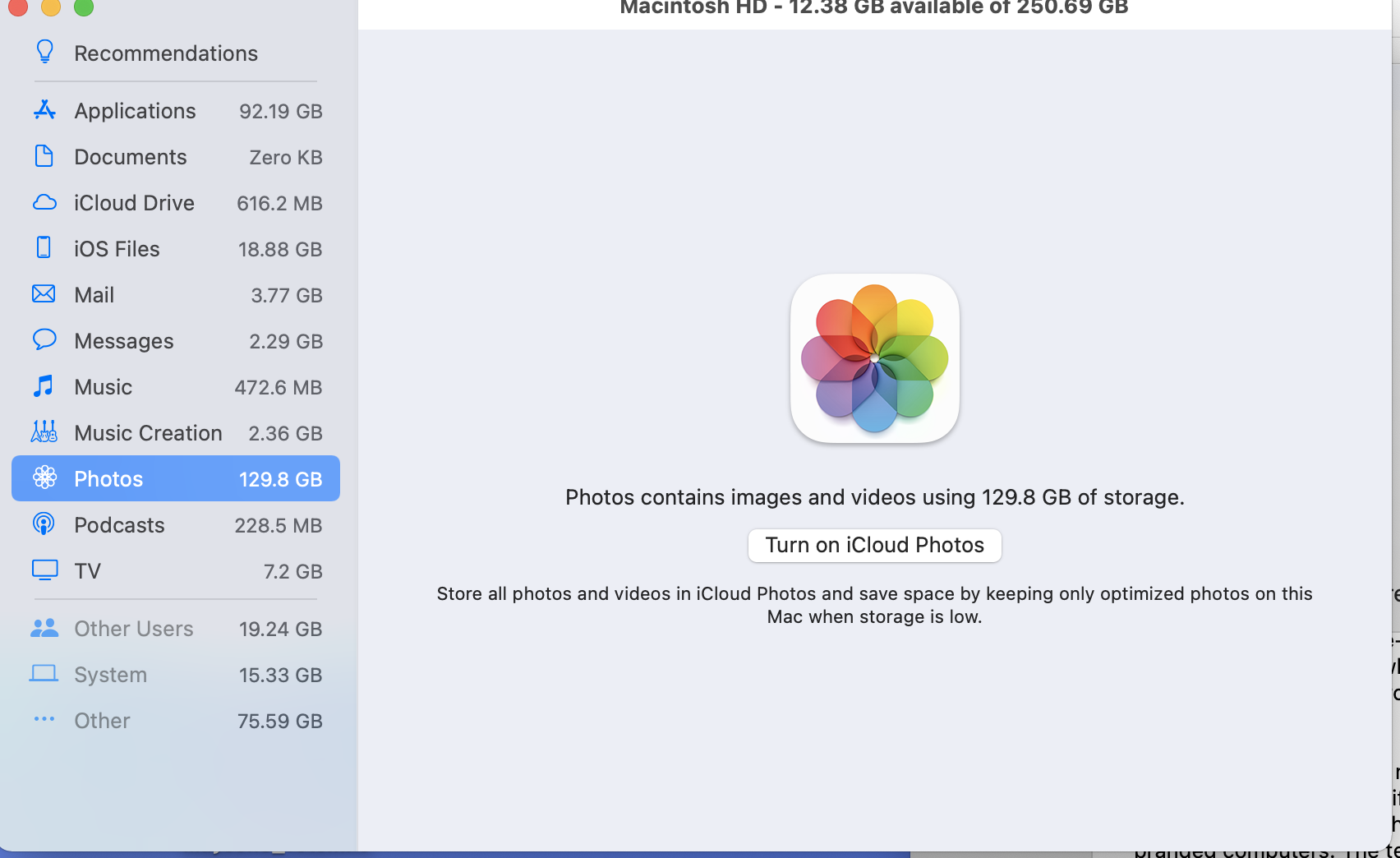Click the Music Creation instruments icon

[44, 432]
